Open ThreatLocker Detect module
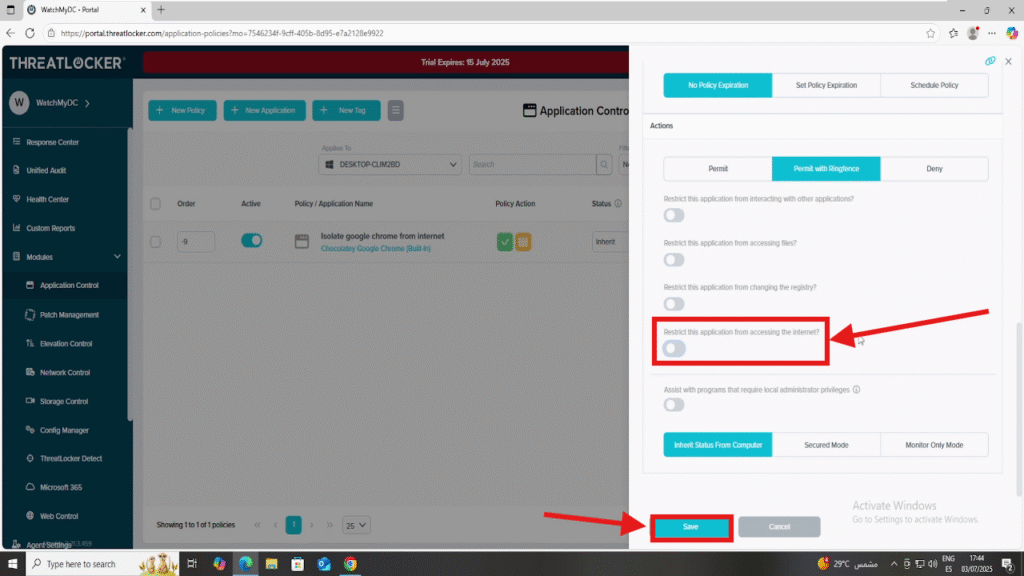Image resolution: width=1024 pixels, height=576 pixels. pos(71,458)
